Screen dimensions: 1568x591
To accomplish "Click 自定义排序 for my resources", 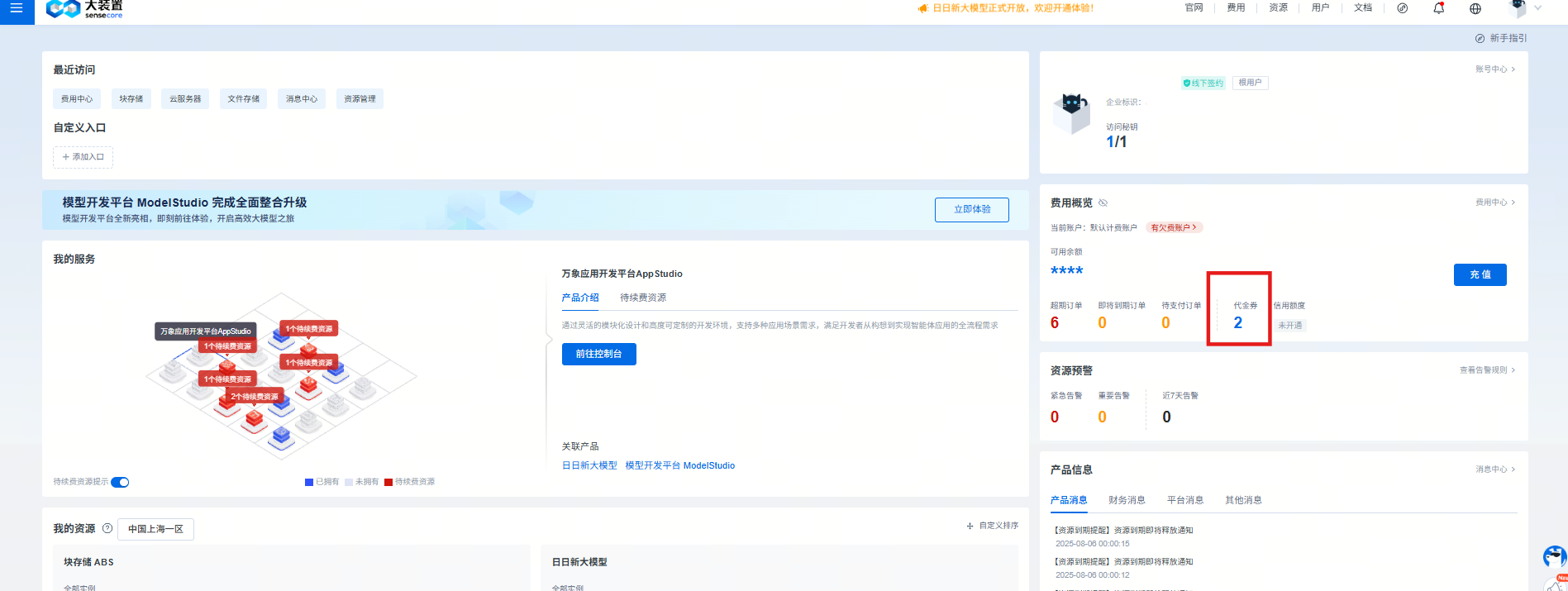I will click(x=992, y=526).
